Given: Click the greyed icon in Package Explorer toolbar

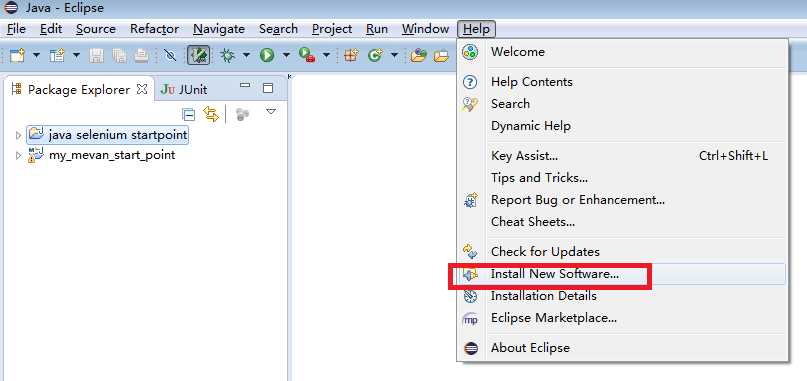Looking at the screenshot, I should [x=242, y=114].
